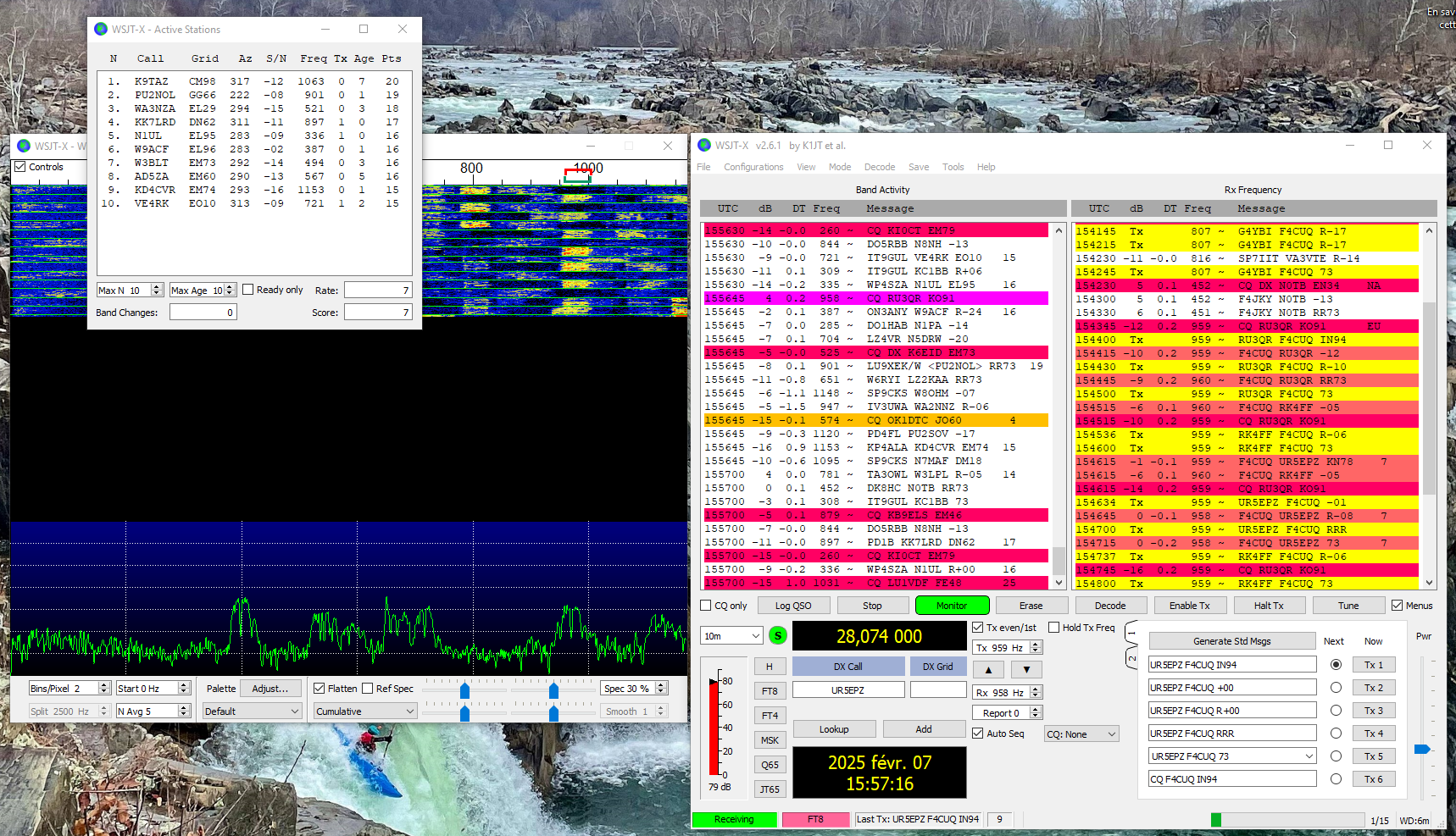Viewport: 1456px width, 836px height.
Task: Select the H hound mode button
Action: click(770, 667)
